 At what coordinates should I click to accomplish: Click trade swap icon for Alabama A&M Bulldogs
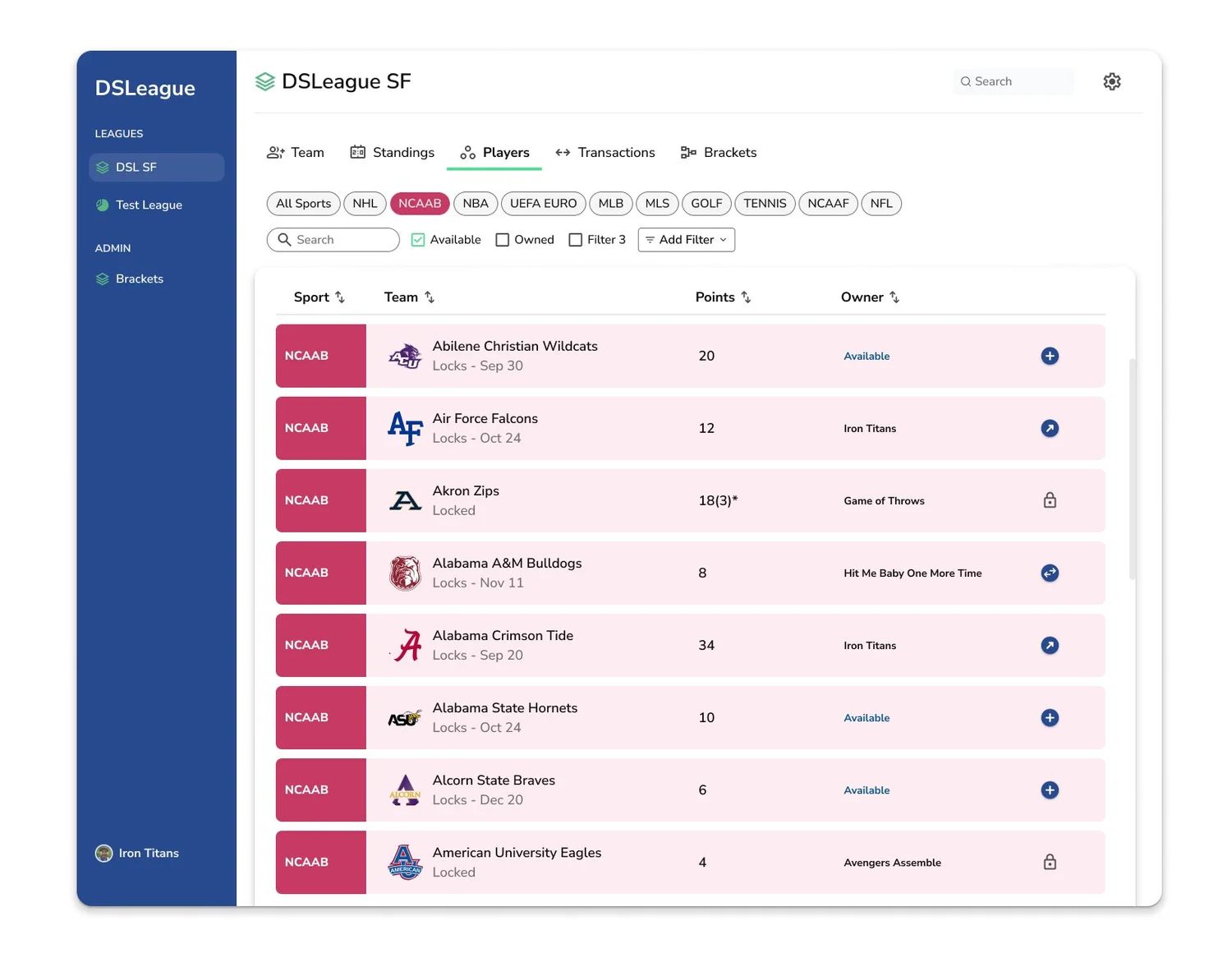point(1050,573)
